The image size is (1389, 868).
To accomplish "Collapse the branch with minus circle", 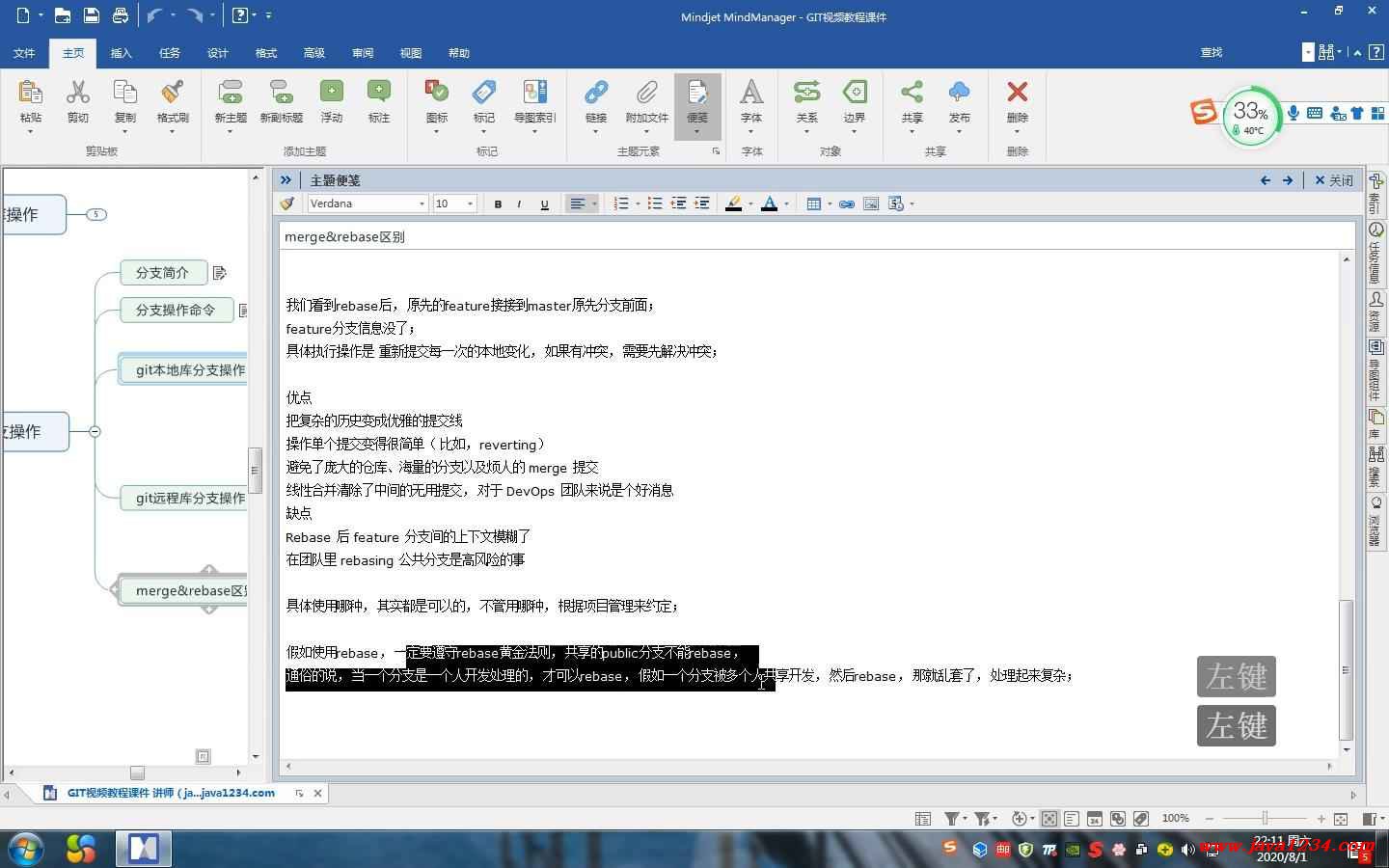I will [95, 431].
